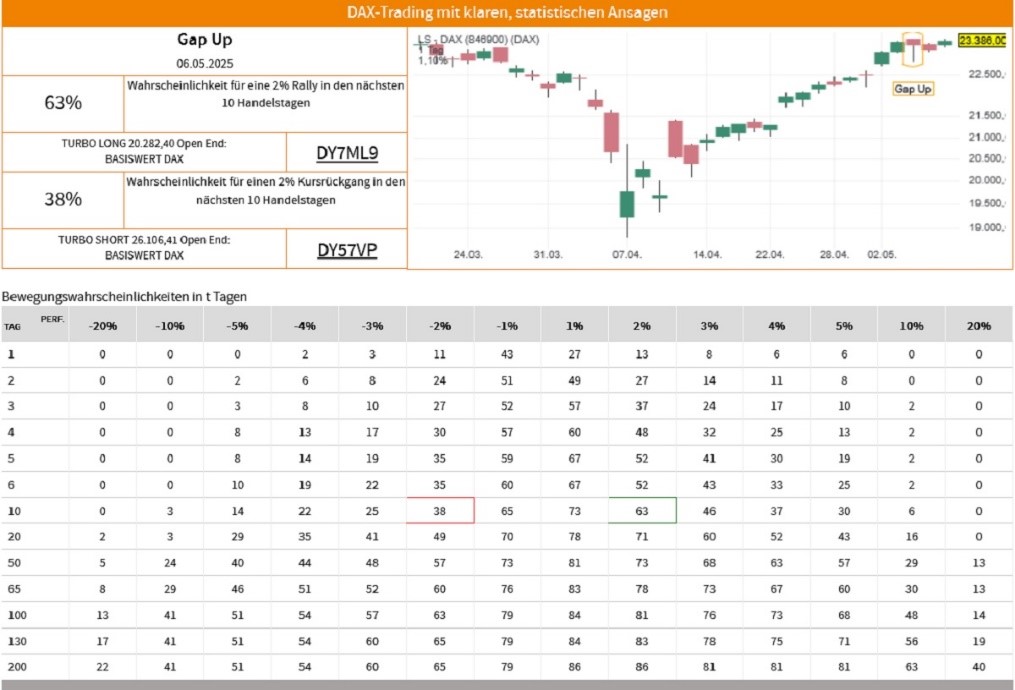Click the -2% column header
The image size is (1015, 690).
tap(440, 326)
